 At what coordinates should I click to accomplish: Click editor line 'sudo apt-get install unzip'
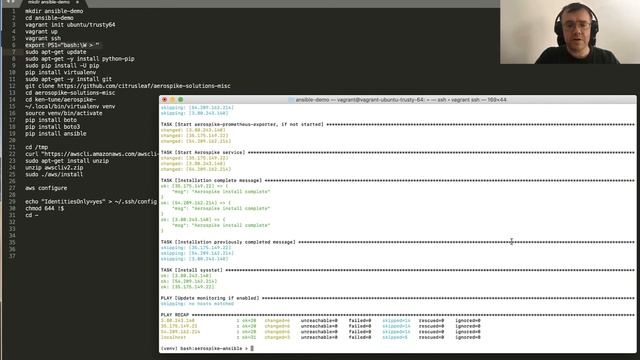point(67,161)
